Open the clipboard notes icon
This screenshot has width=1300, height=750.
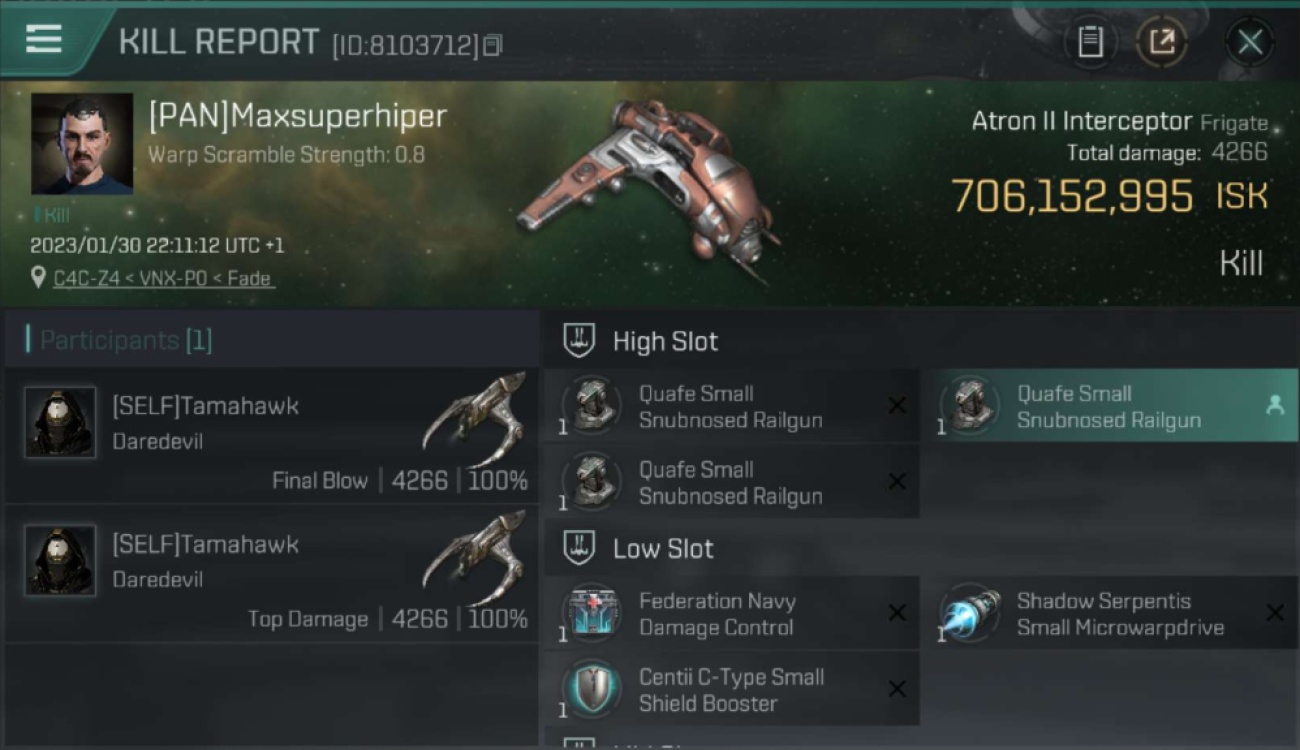click(x=1090, y=42)
